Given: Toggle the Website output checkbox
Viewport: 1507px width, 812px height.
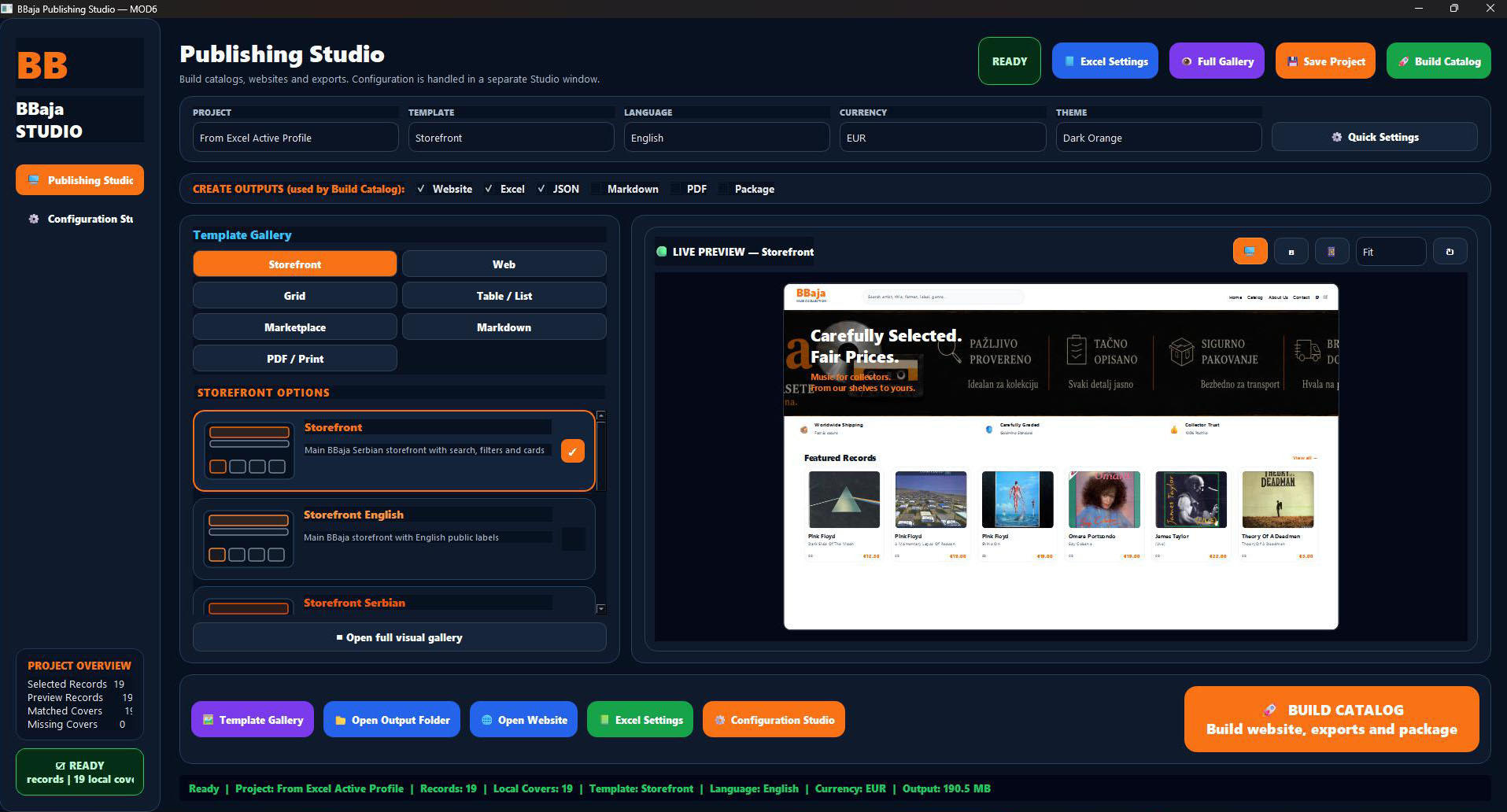Looking at the screenshot, I should point(421,189).
